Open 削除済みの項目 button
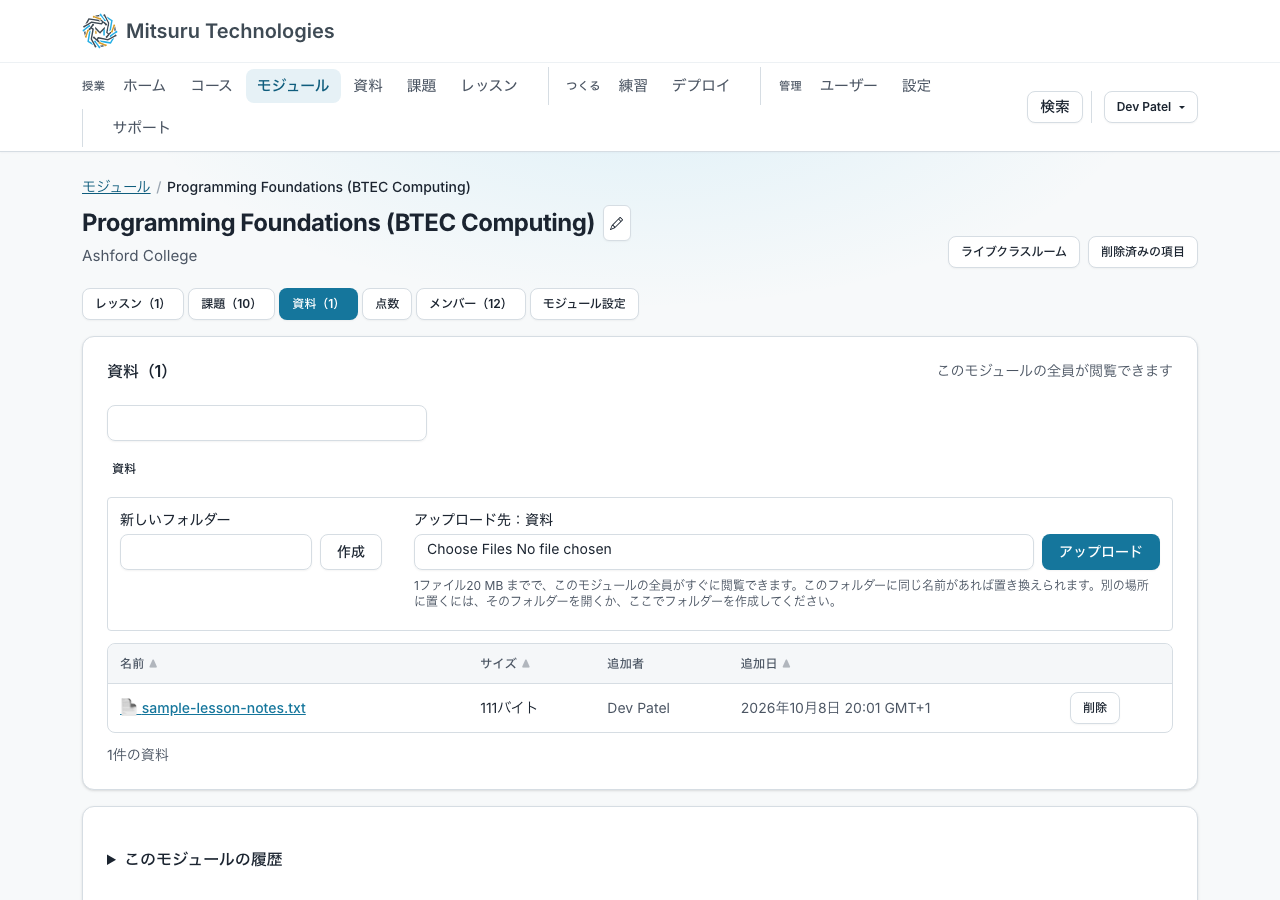 click(x=1143, y=252)
